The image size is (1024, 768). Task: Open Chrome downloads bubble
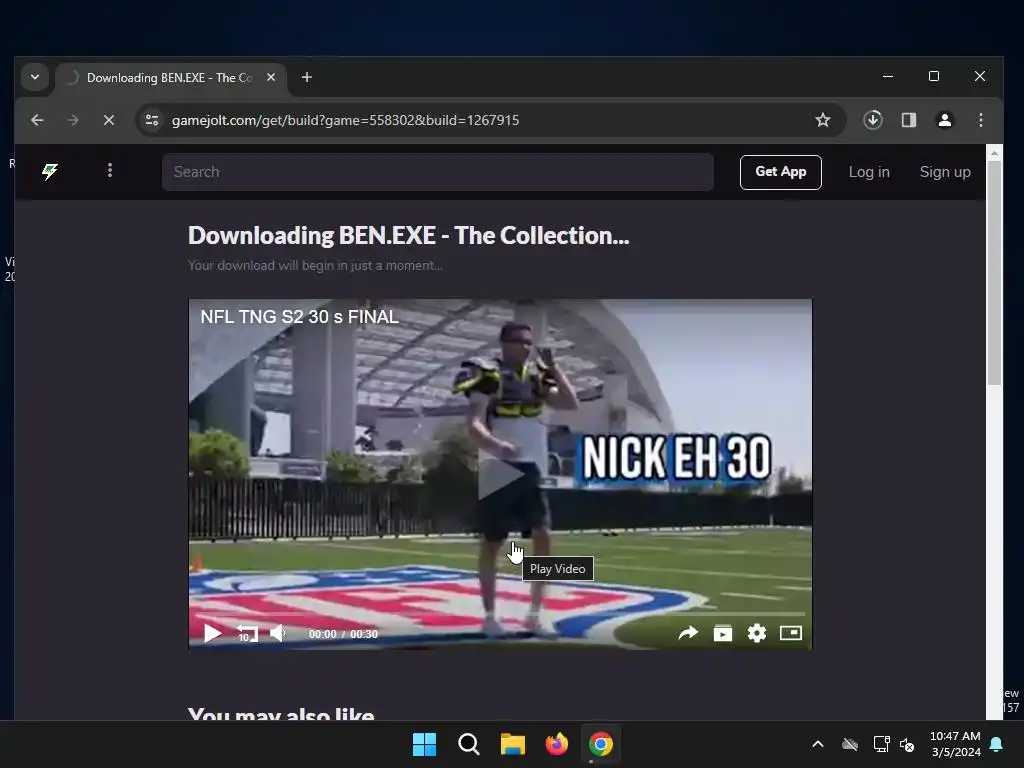point(872,120)
